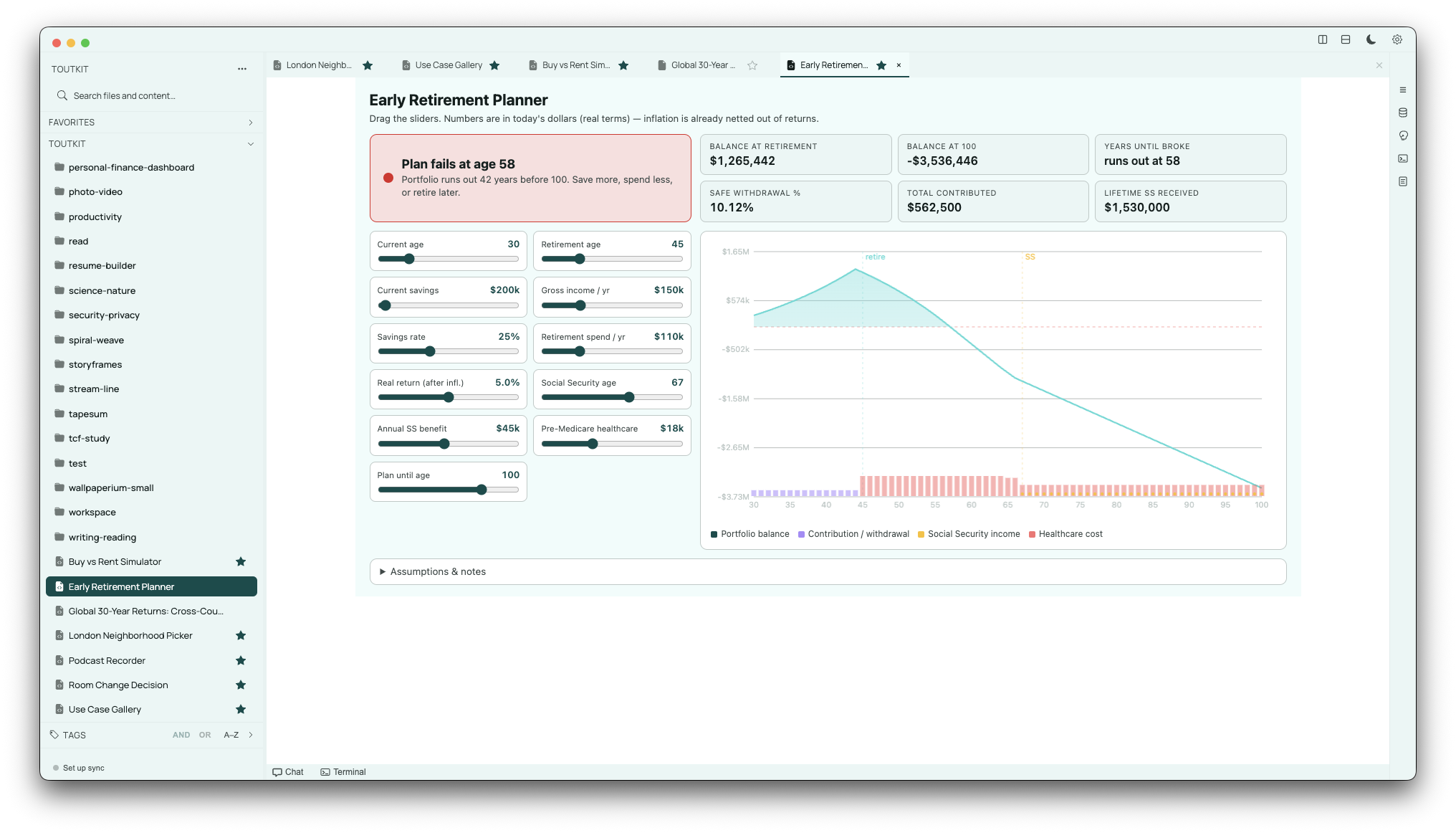1456x833 pixels.
Task: Toggle the split-view layout icon
Action: point(1323,40)
